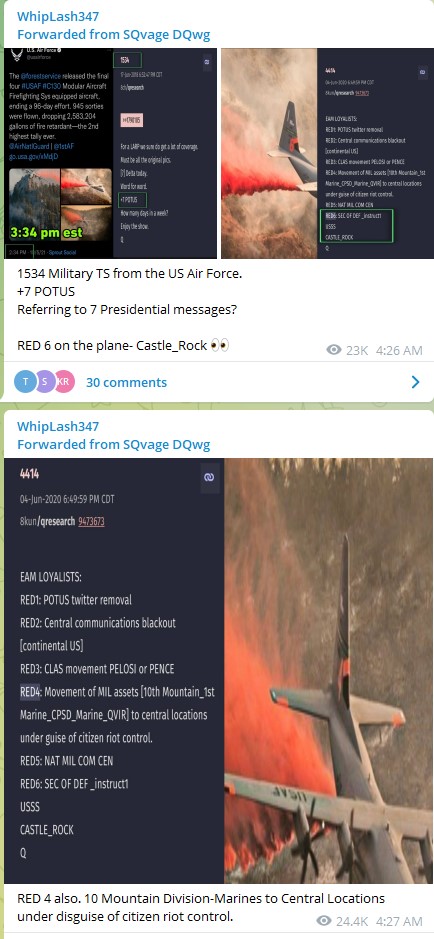Open second Forwarded from SQvage DQwg source
The image size is (434, 939).
113,444
